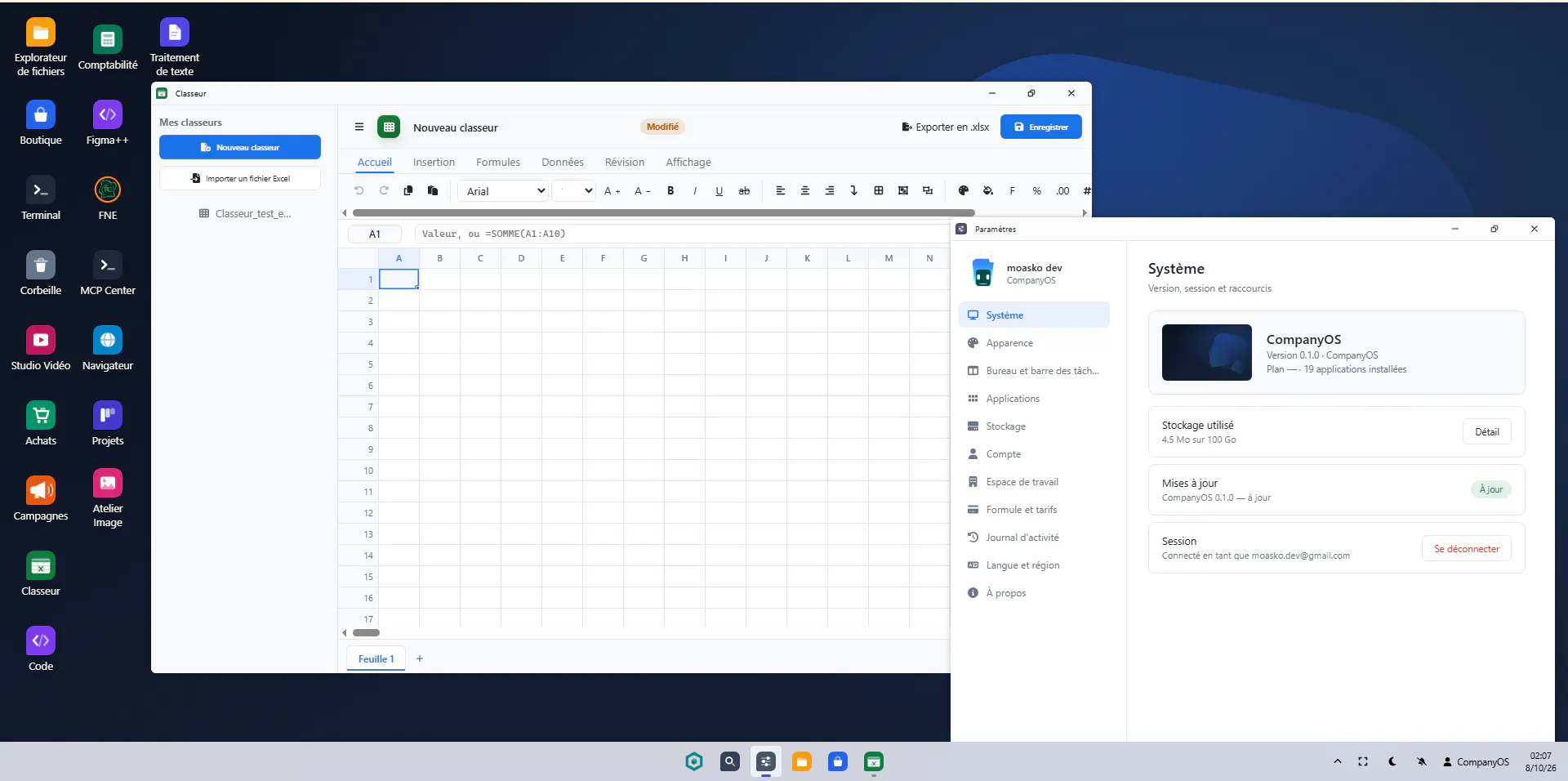The width and height of the screenshot is (1568, 781).
Task: Increase font size with A+ button
Action: coord(612,190)
